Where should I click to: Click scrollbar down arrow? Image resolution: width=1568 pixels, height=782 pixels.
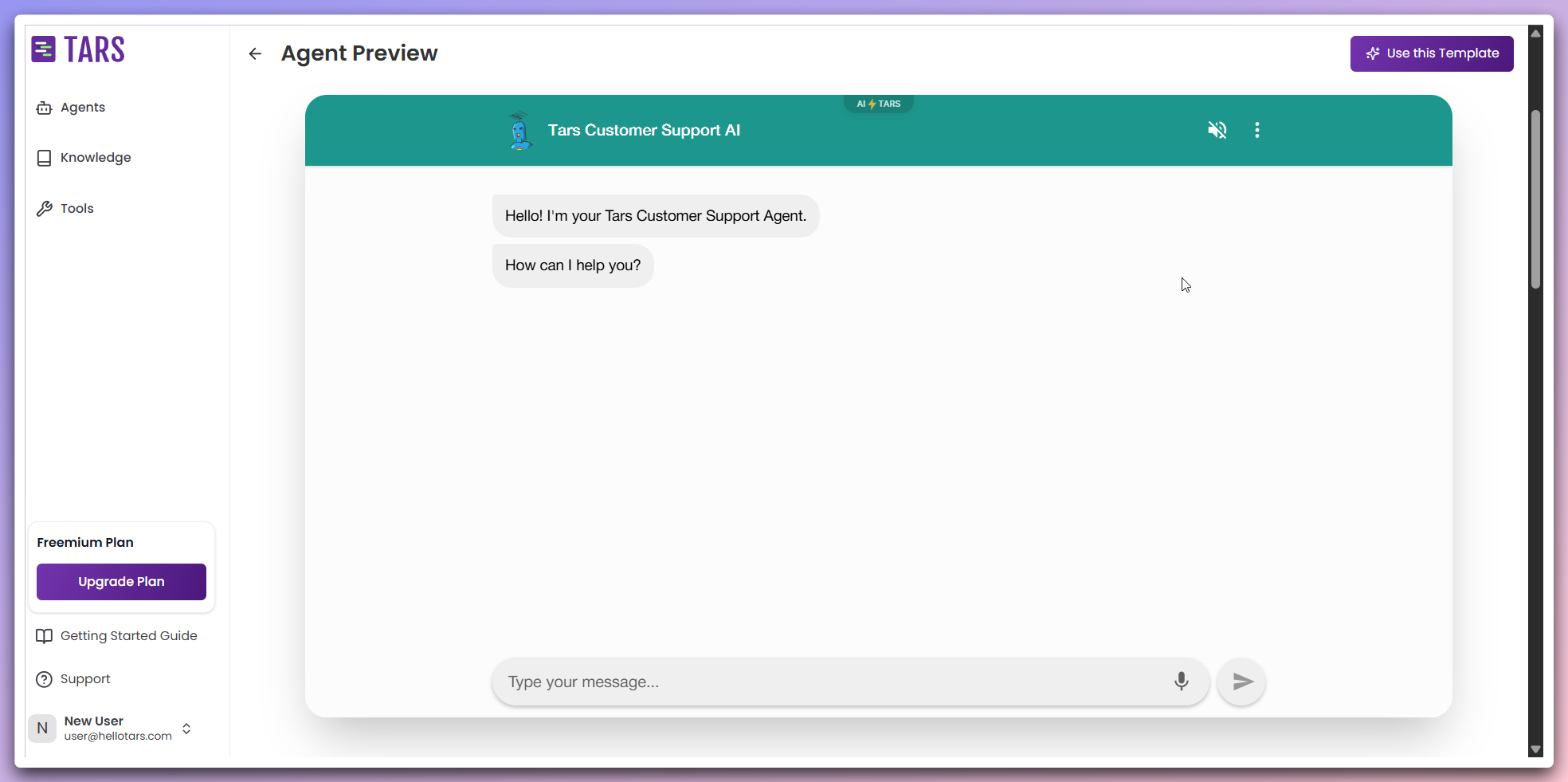1535,749
